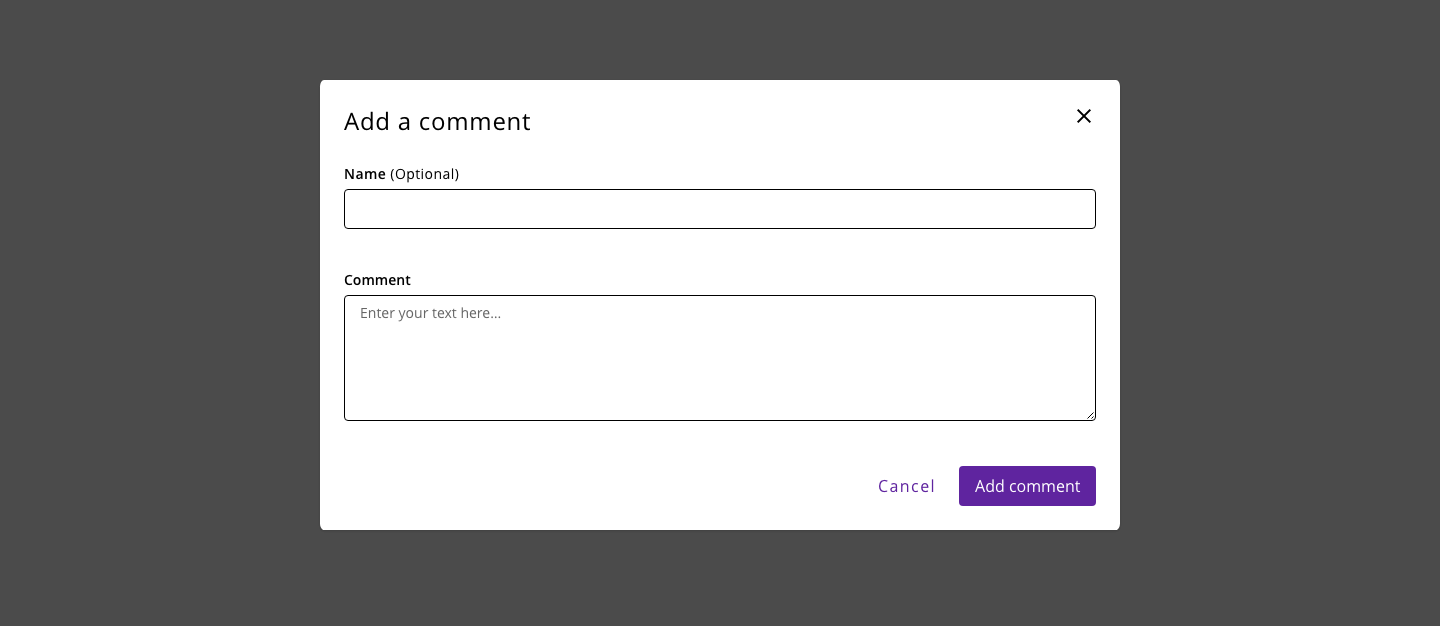This screenshot has width=1440, height=626.
Task: Click inside the Name input field
Action: pyautogui.click(x=719, y=209)
